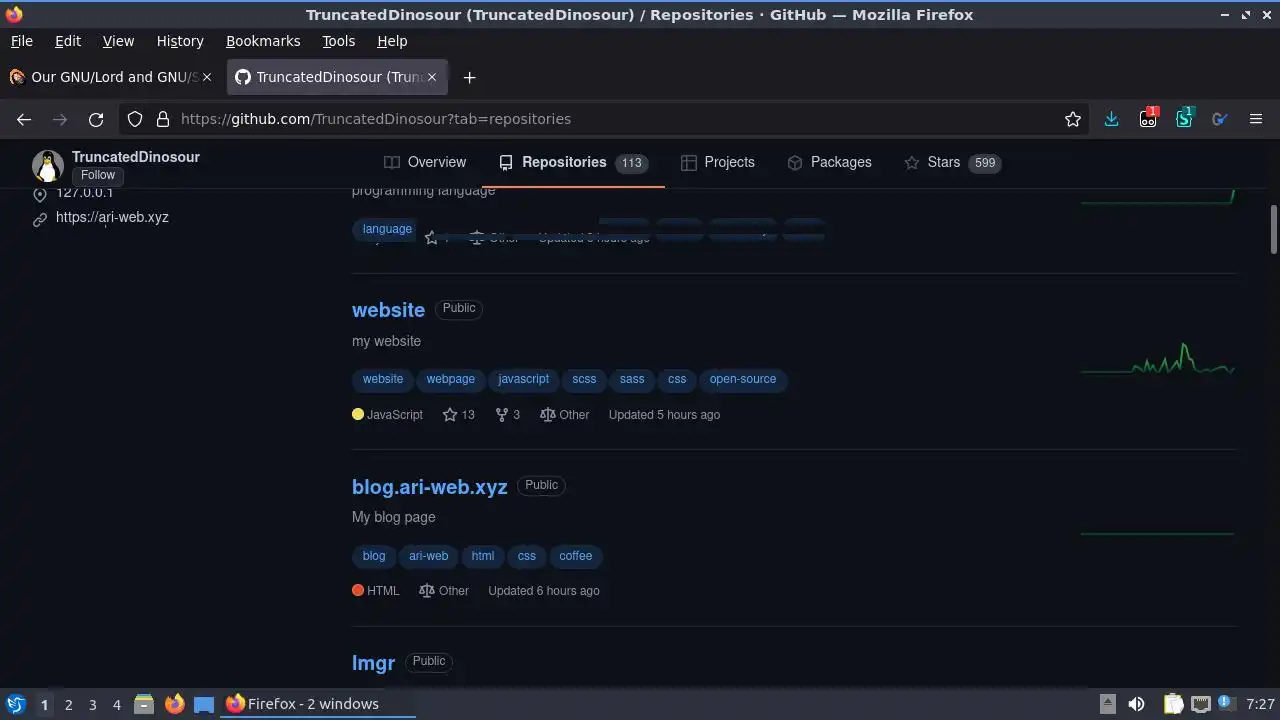Open the website repository link

(388, 310)
